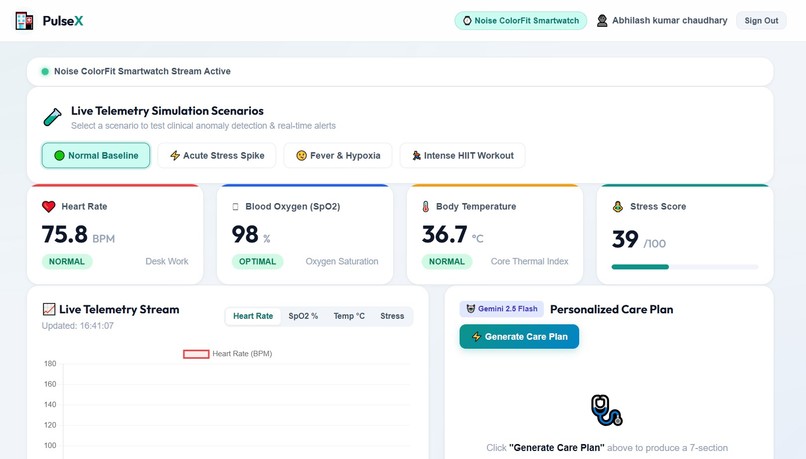Screen dimensions: 806x459
Task: Switch chart to Temp °C tab
Action: point(349,316)
